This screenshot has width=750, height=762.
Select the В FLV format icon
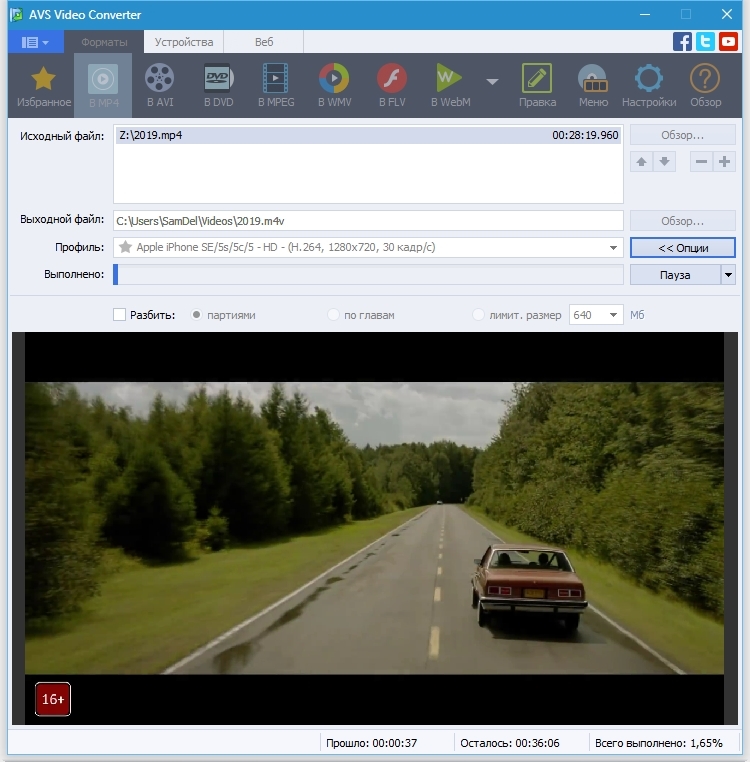[392, 80]
